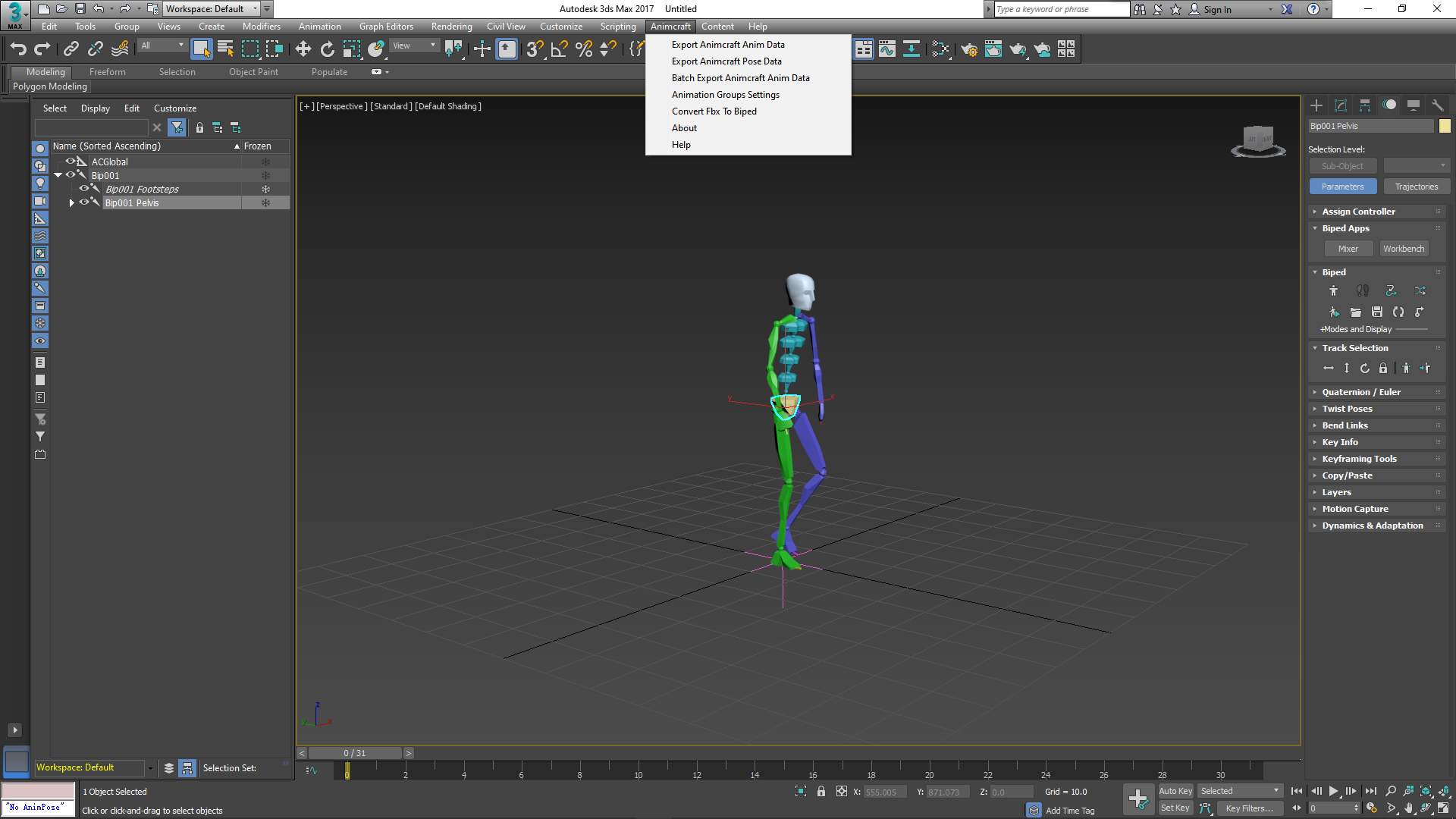Open the Hierarchy command panel tab
Image resolution: width=1456 pixels, height=819 pixels.
(1365, 105)
